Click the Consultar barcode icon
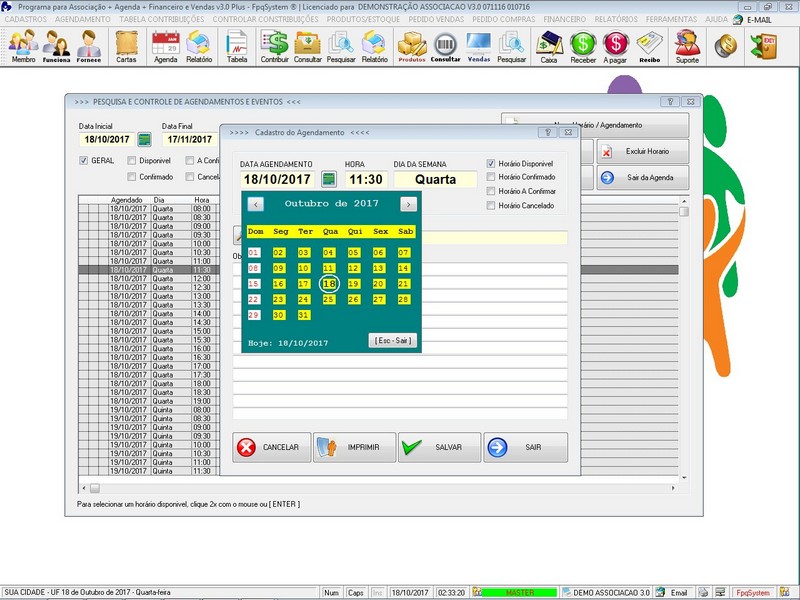Image resolution: width=800 pixels, height=600 pixels. click(x=445, y=46)
